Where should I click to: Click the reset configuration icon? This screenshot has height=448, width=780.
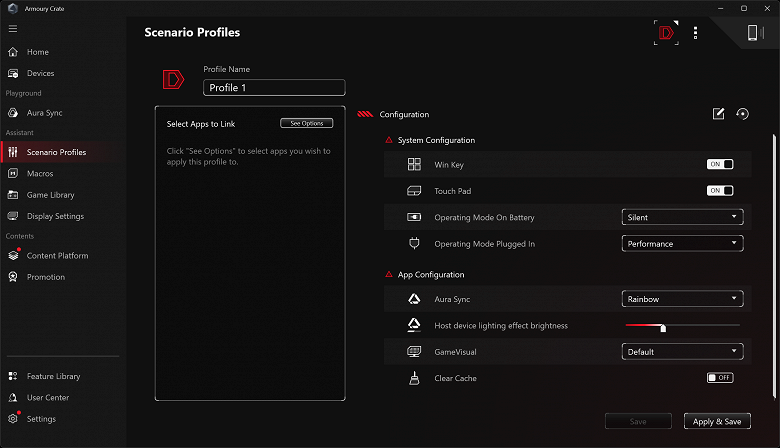tap(742, 114)
